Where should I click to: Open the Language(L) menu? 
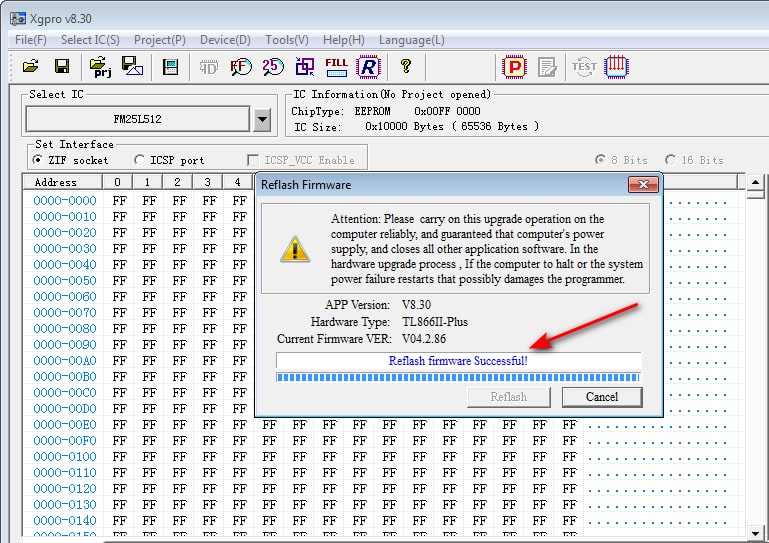[411, 40]
